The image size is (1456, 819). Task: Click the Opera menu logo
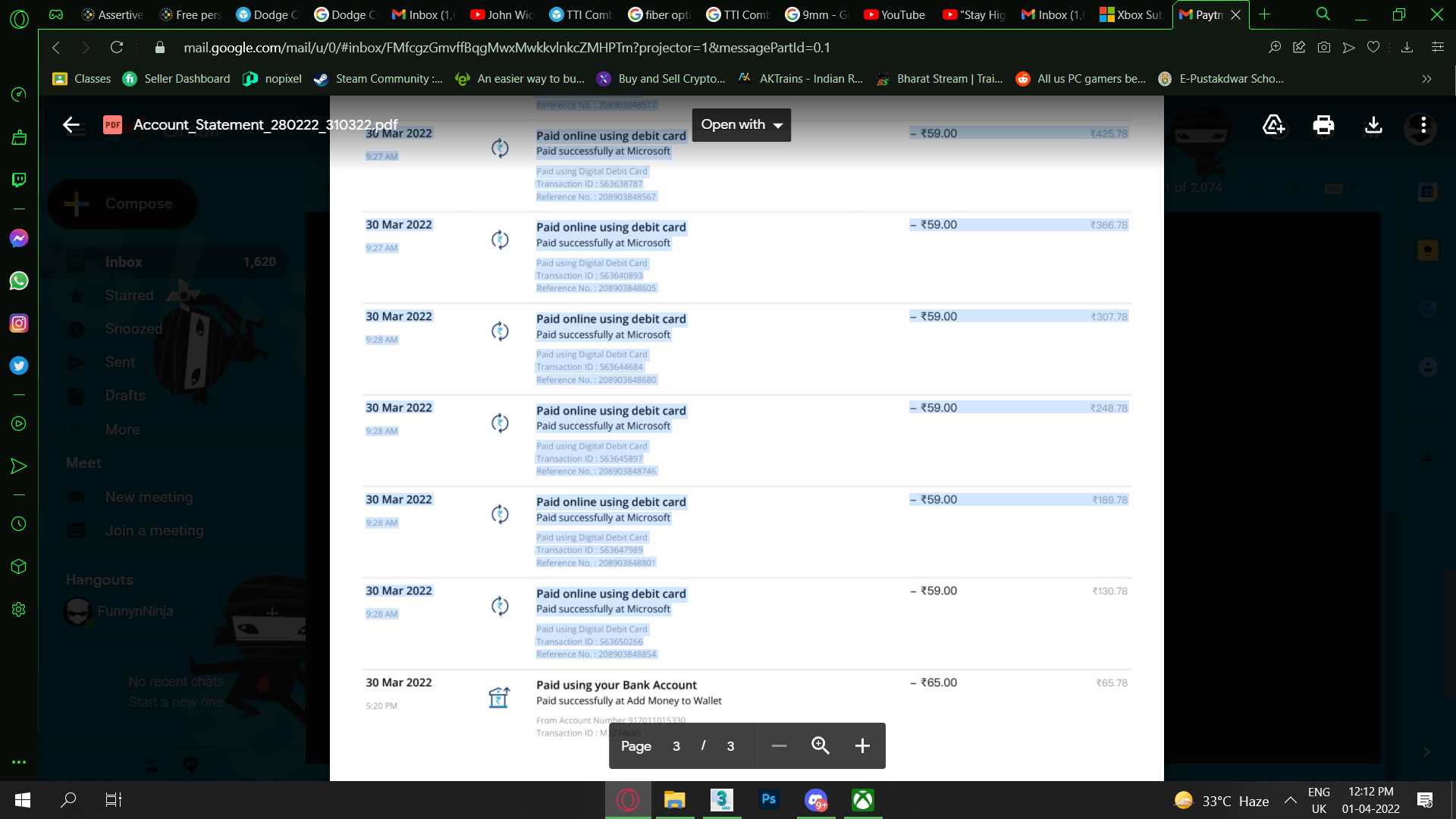tap(19, 18)
